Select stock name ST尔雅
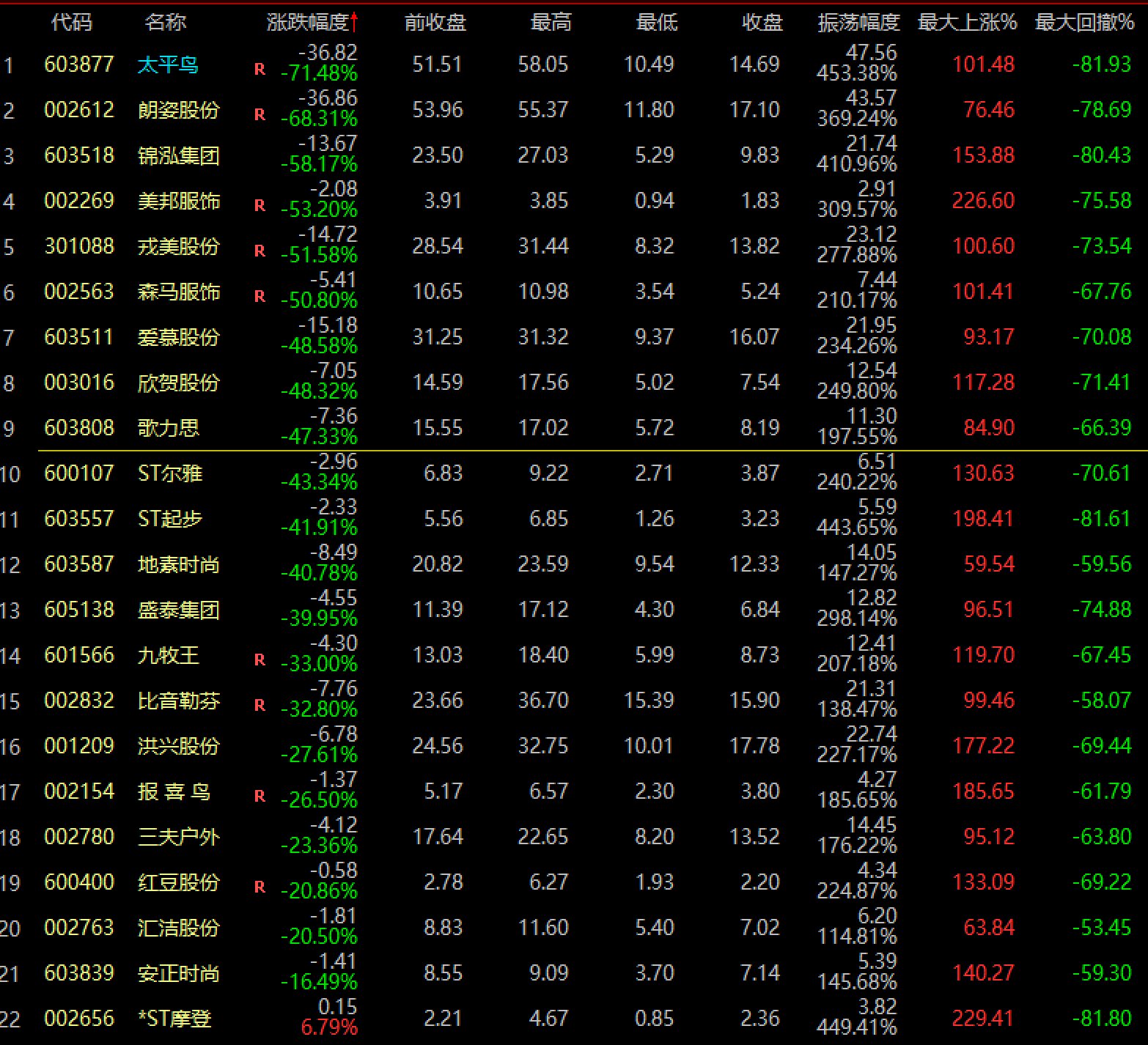This screenshot has height=1045, width=1148. pyautogui.click(x=170, y=473)
